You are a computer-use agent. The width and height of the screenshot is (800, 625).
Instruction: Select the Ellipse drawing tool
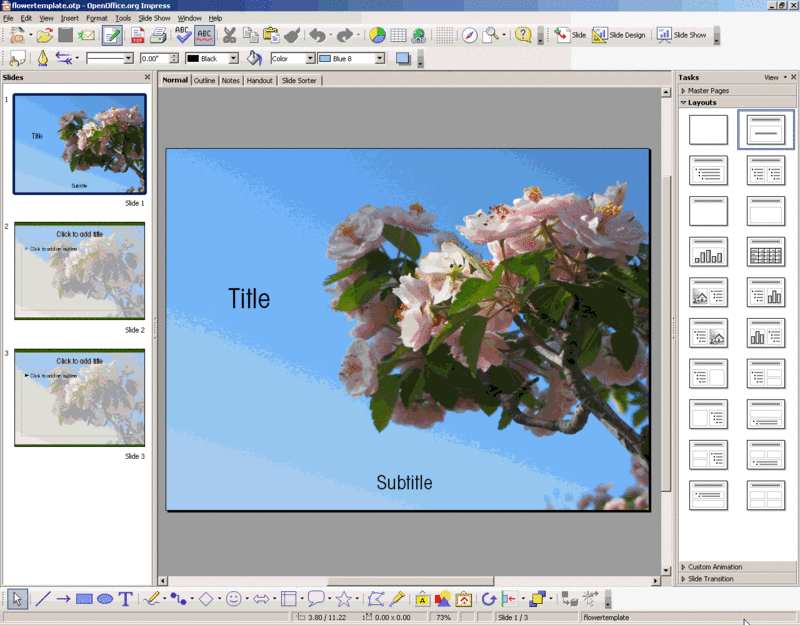point(105,598)
